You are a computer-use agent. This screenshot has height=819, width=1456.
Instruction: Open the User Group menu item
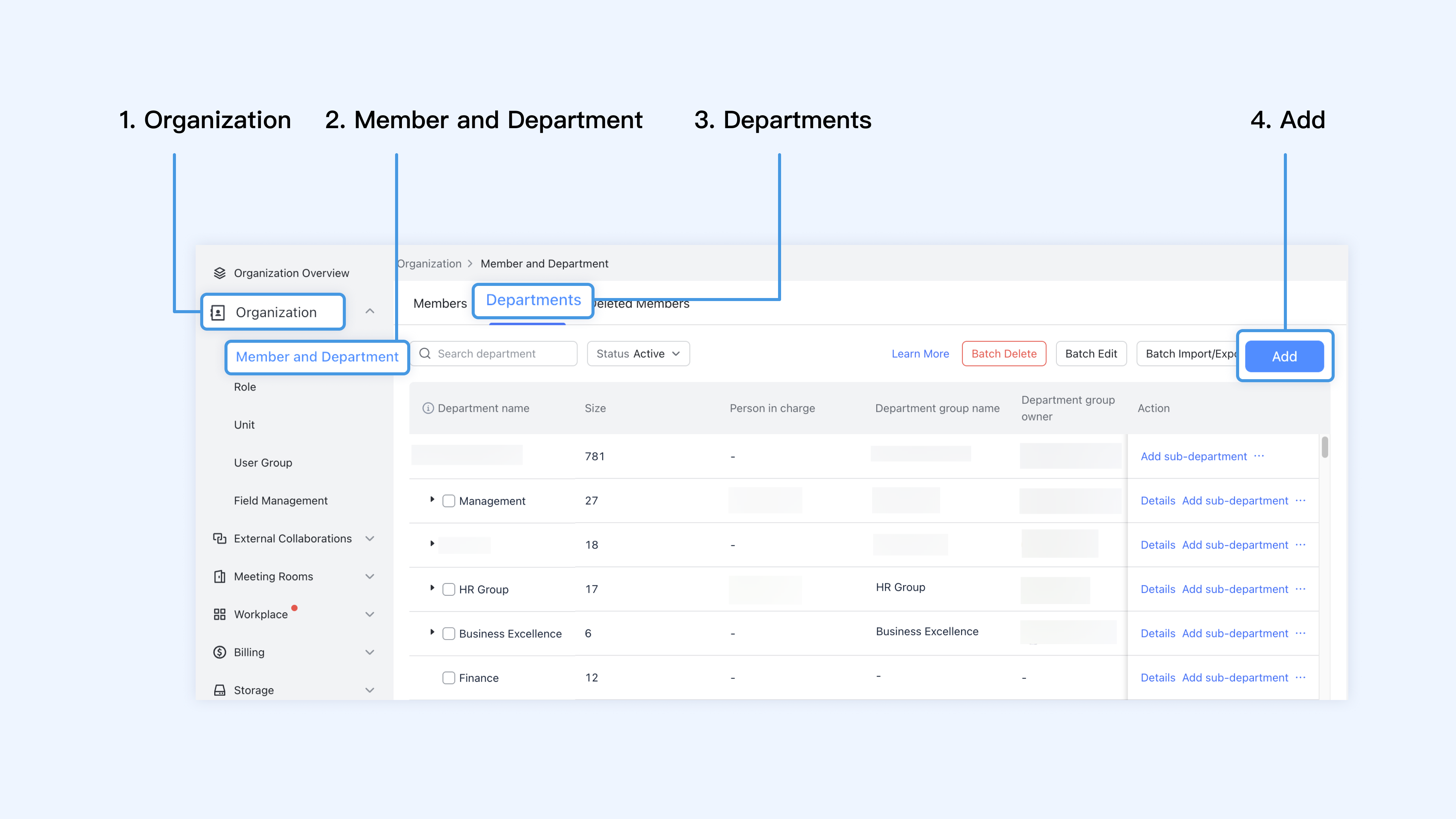pyautogui.click(x=263, y=463)
